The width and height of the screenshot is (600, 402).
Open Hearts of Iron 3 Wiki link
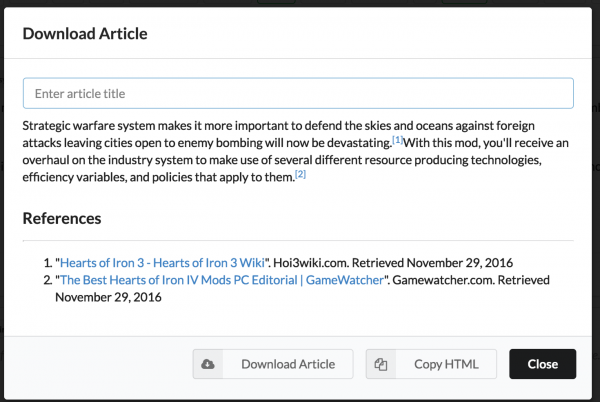coord(162,263)
